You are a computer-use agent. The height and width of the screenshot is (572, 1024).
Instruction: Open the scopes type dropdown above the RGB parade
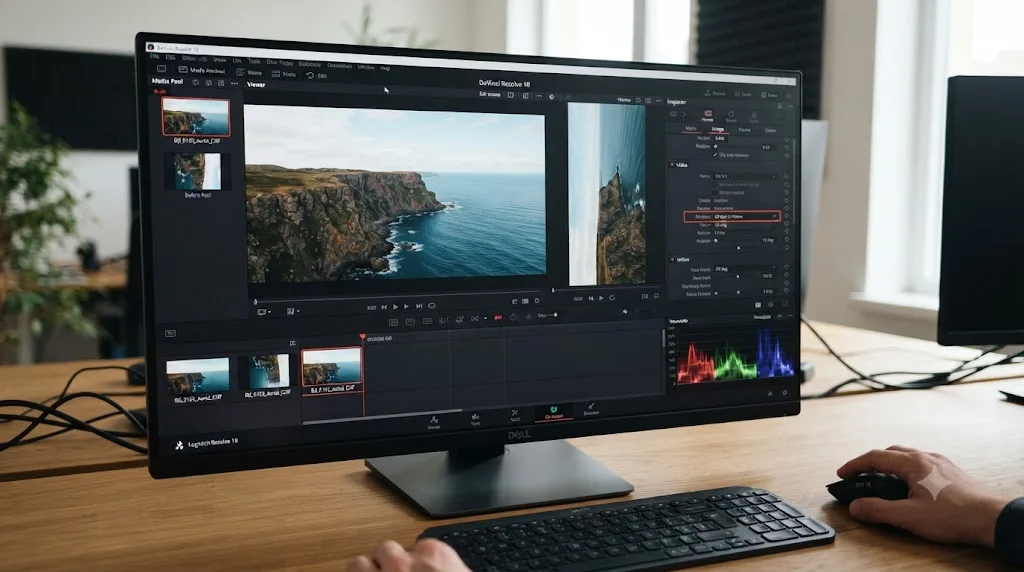761,317
